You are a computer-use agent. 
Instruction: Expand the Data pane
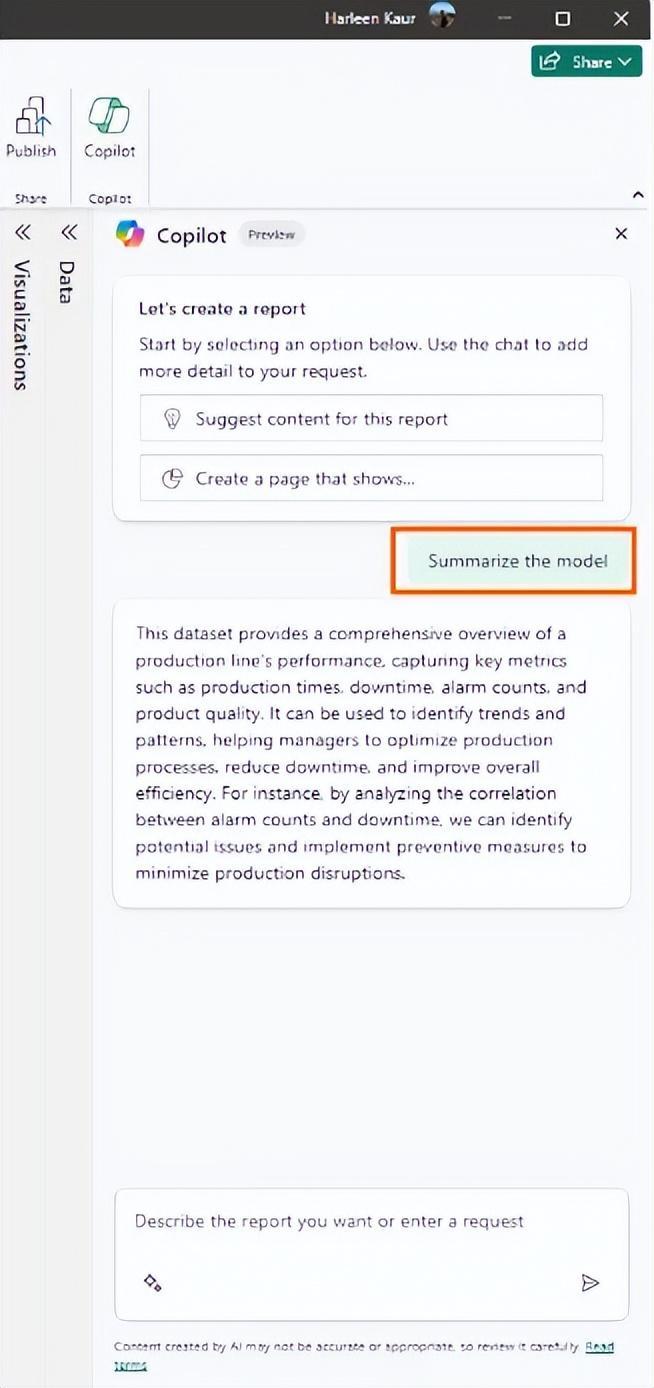tap(68, 233)
